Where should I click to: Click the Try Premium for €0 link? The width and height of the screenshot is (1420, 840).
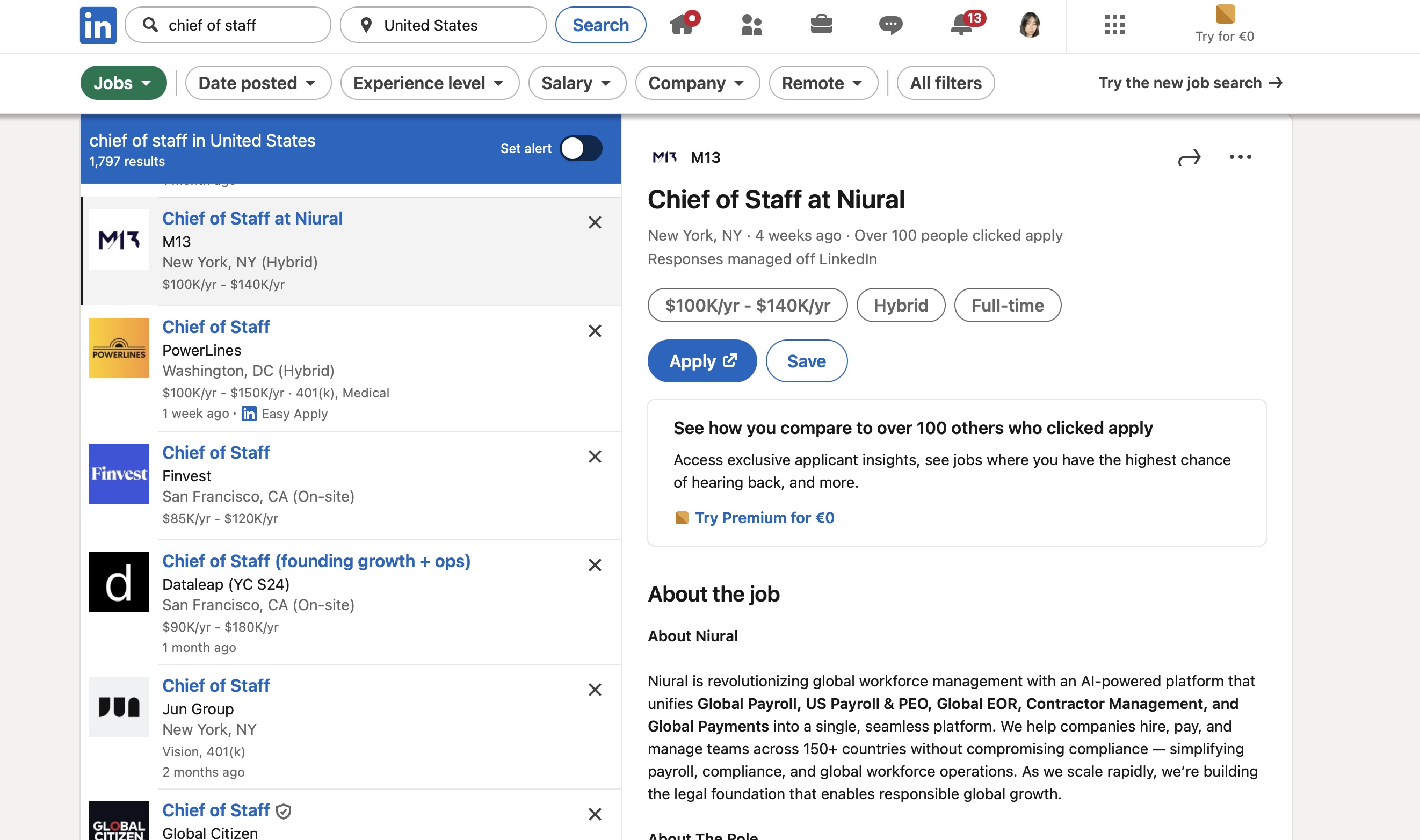764,517
